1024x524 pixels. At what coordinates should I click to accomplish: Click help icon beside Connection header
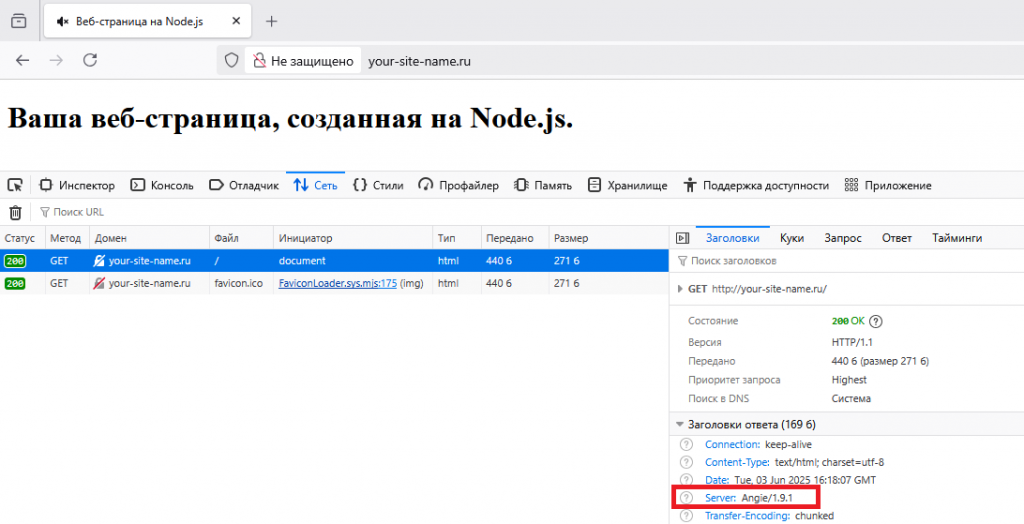pos(686,444)
